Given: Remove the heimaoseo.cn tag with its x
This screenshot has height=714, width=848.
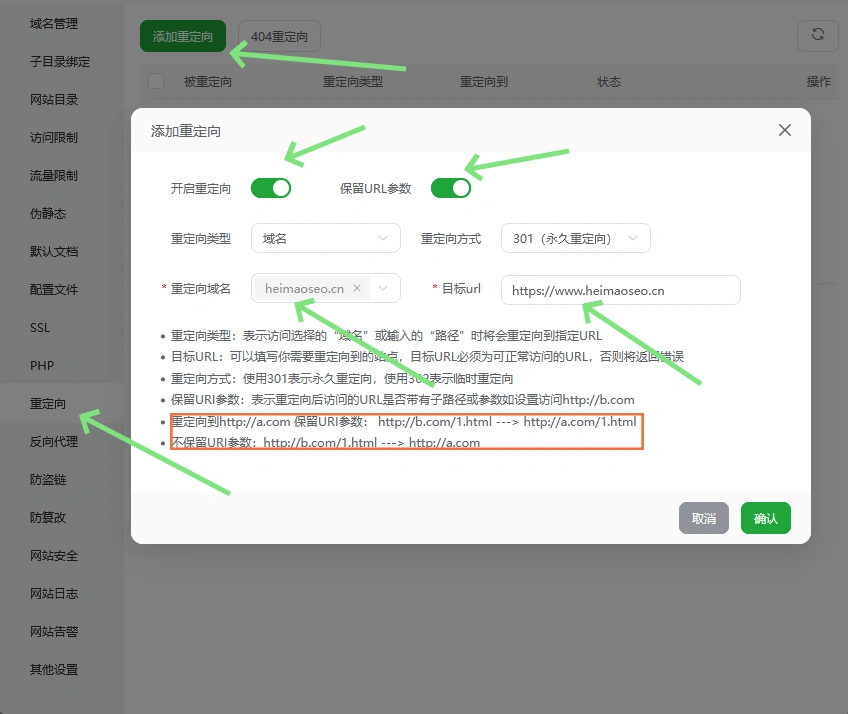Looking at the screenshot, I should (x=357, y=288).
